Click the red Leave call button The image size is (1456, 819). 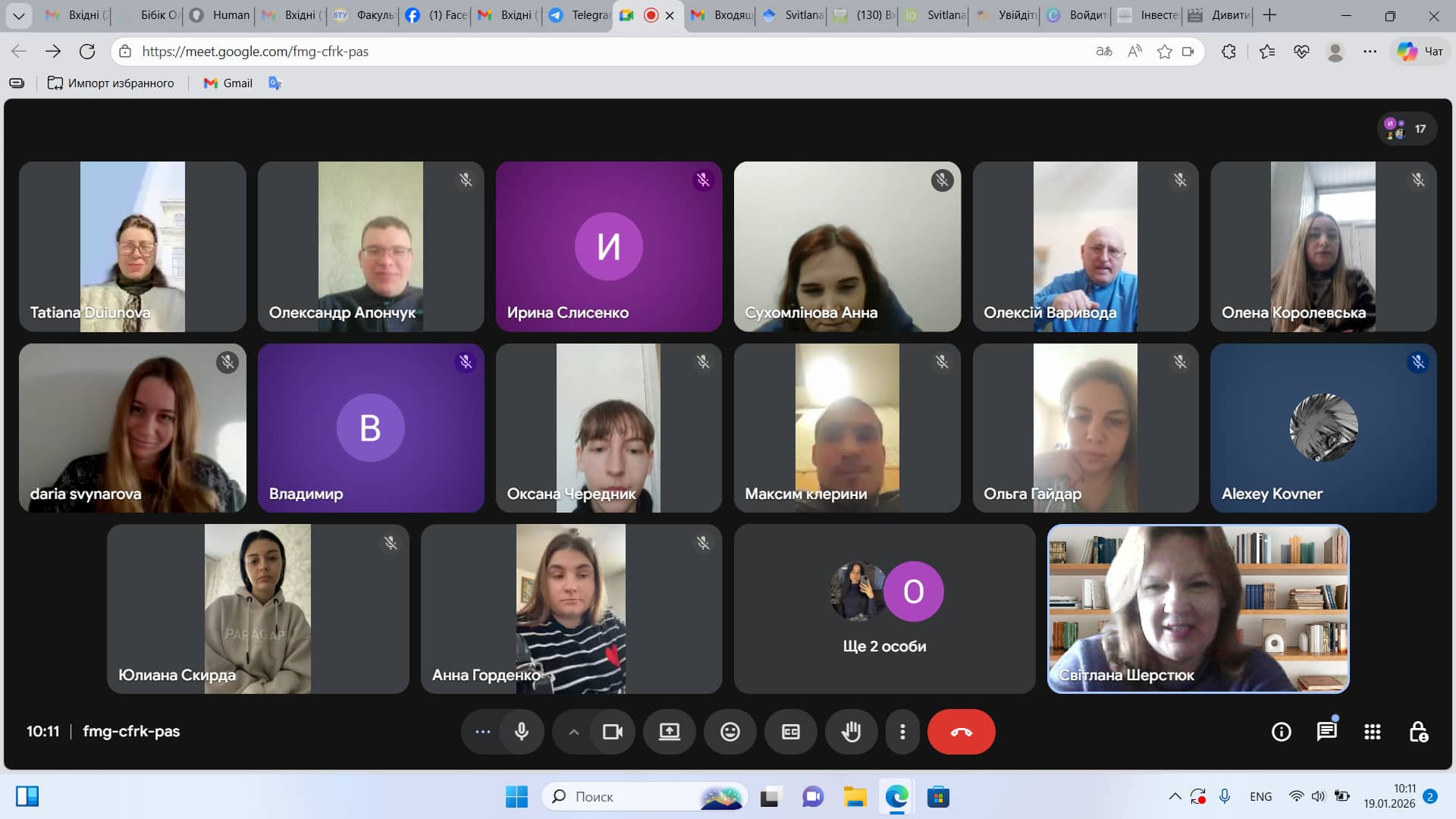961,732
